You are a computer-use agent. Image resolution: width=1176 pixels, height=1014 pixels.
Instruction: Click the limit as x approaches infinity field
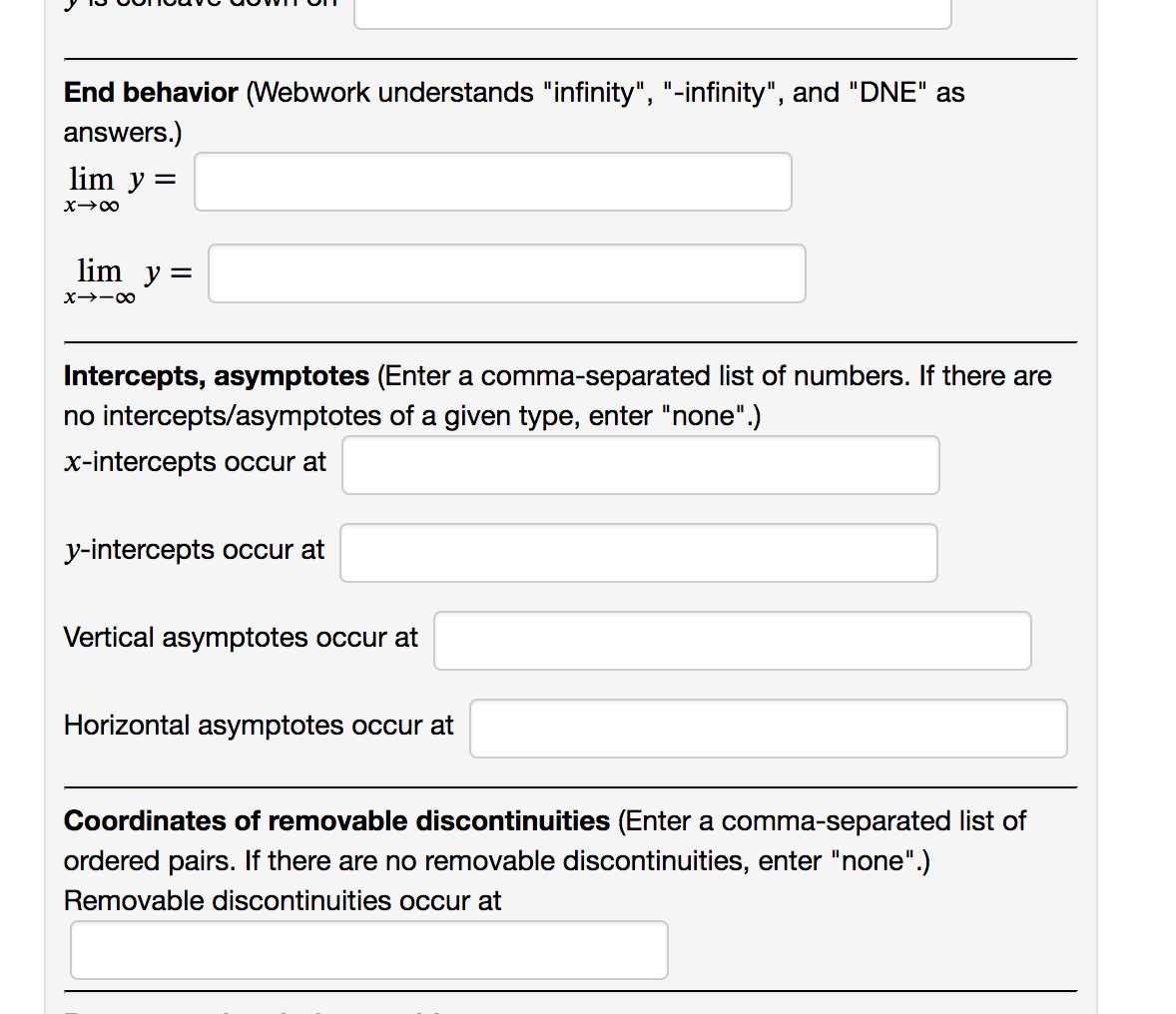click(x=493, y=182)
